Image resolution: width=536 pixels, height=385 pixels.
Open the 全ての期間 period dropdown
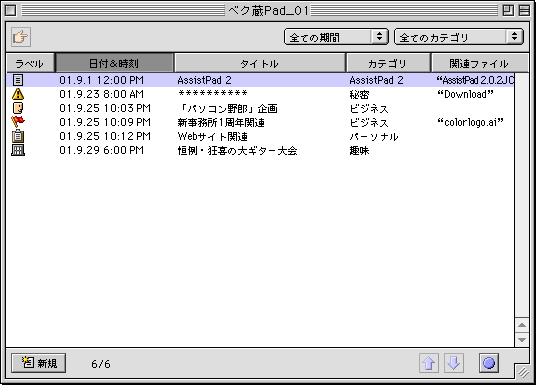click(x=336, y=37)
